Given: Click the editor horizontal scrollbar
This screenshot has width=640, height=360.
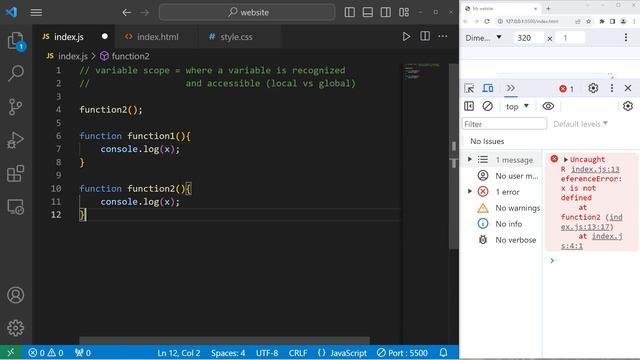Looking at the screenshot, I should (x=224, y=340).
